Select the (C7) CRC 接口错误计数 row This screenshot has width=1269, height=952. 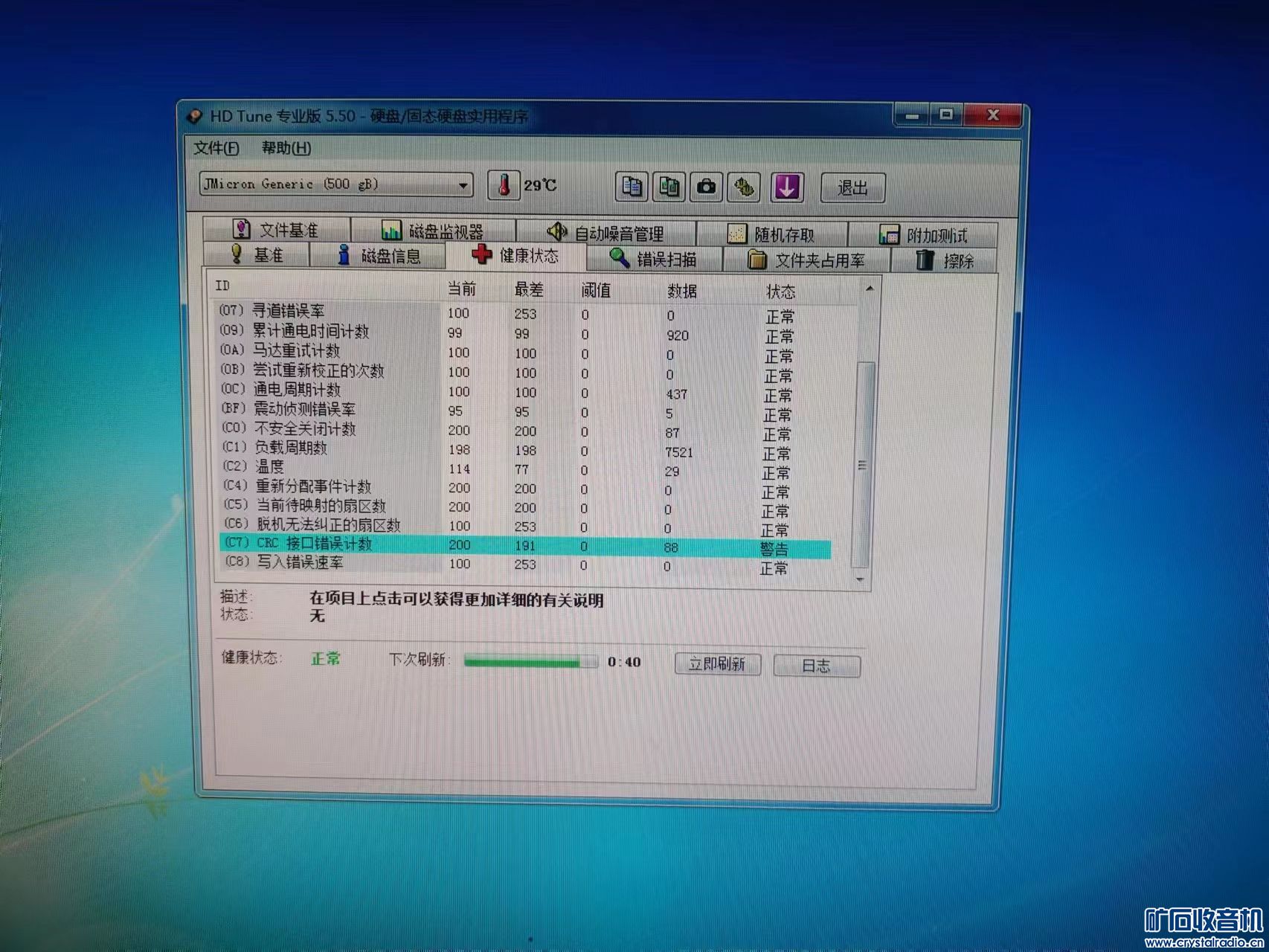(x=525, y=545)
